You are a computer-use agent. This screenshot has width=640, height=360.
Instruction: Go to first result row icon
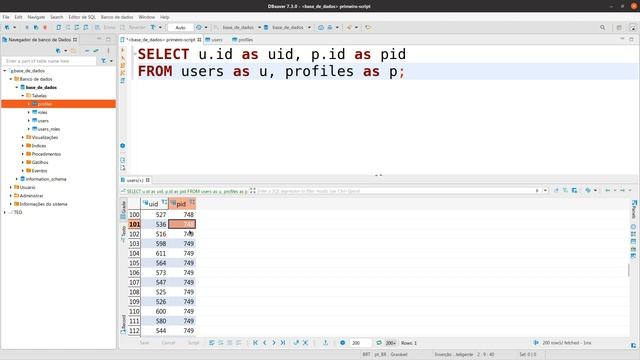(256, 343)
